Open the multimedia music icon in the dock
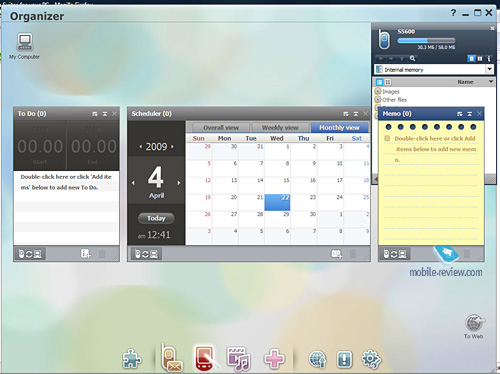 238,359
